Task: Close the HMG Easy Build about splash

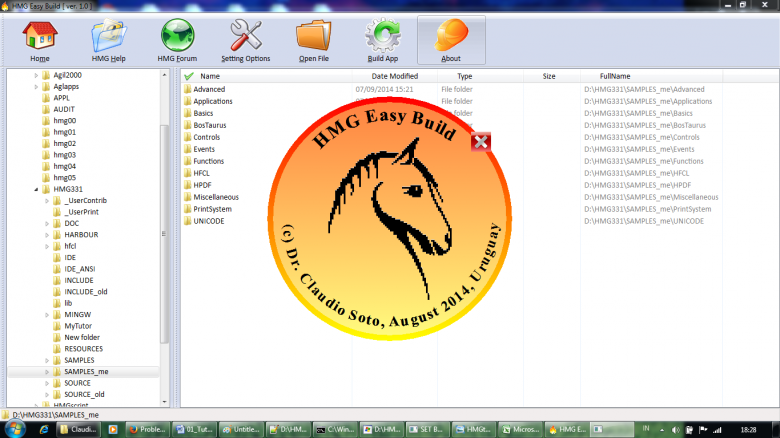Action: (481, 142)
